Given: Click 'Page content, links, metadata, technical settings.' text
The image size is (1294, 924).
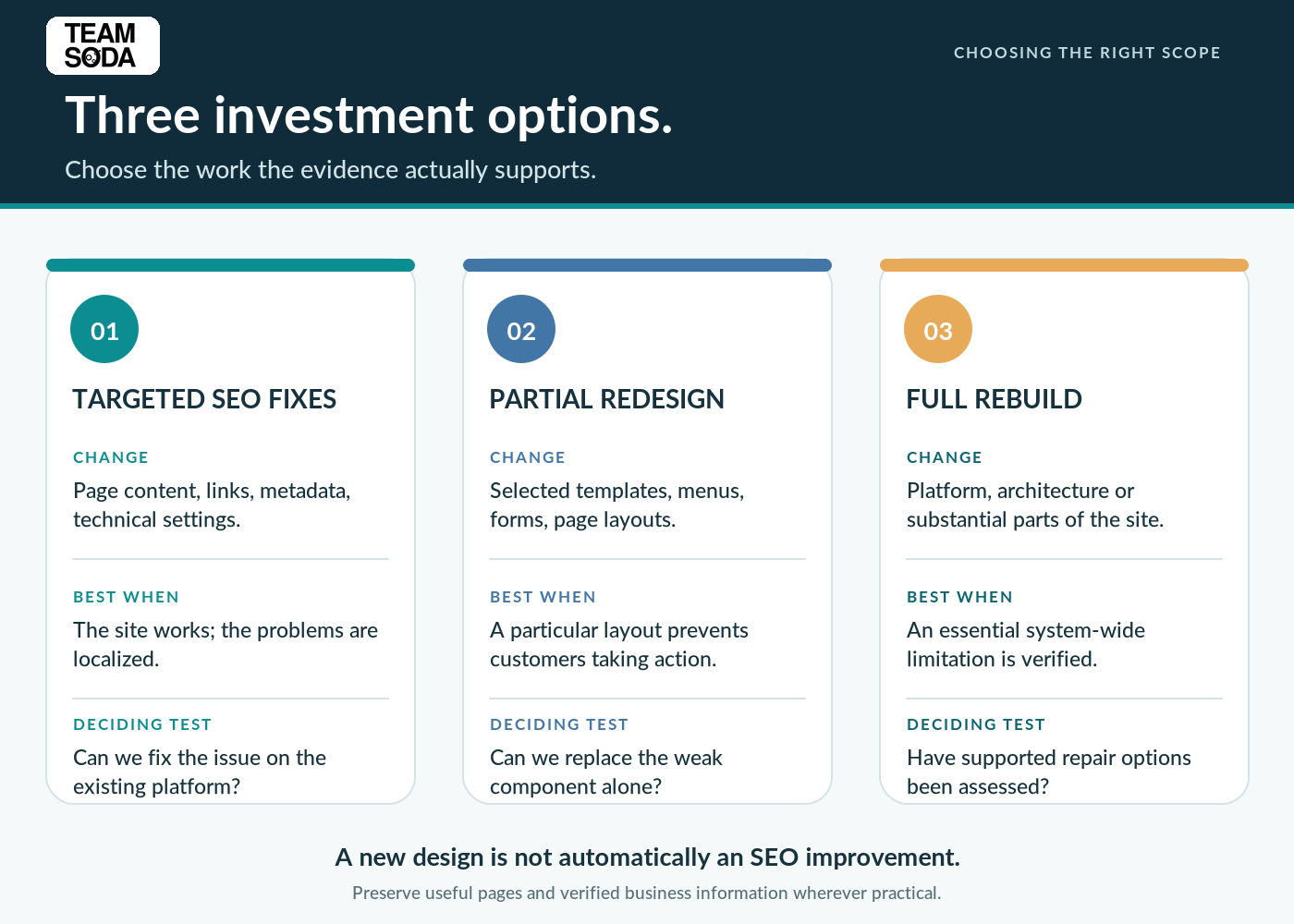Looking at the screenshot, I should coord(212,505).
